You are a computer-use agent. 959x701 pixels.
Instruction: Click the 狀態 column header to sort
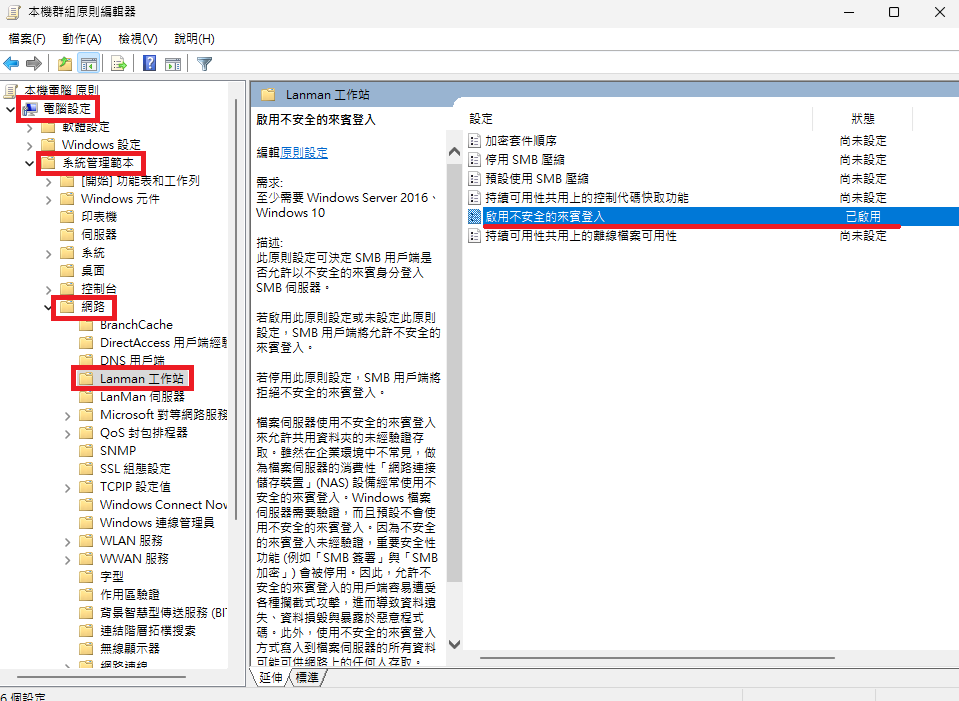coord(862,118)
